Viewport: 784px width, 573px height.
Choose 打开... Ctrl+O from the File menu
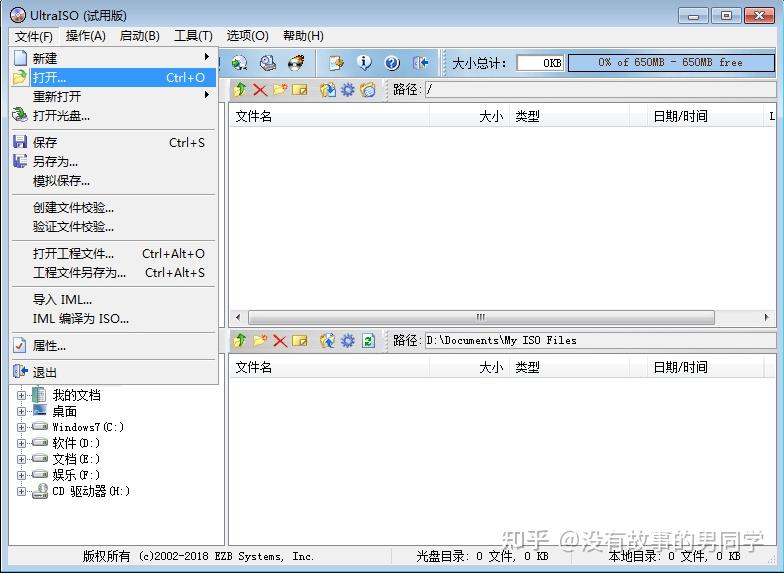[x=114, y=78]
